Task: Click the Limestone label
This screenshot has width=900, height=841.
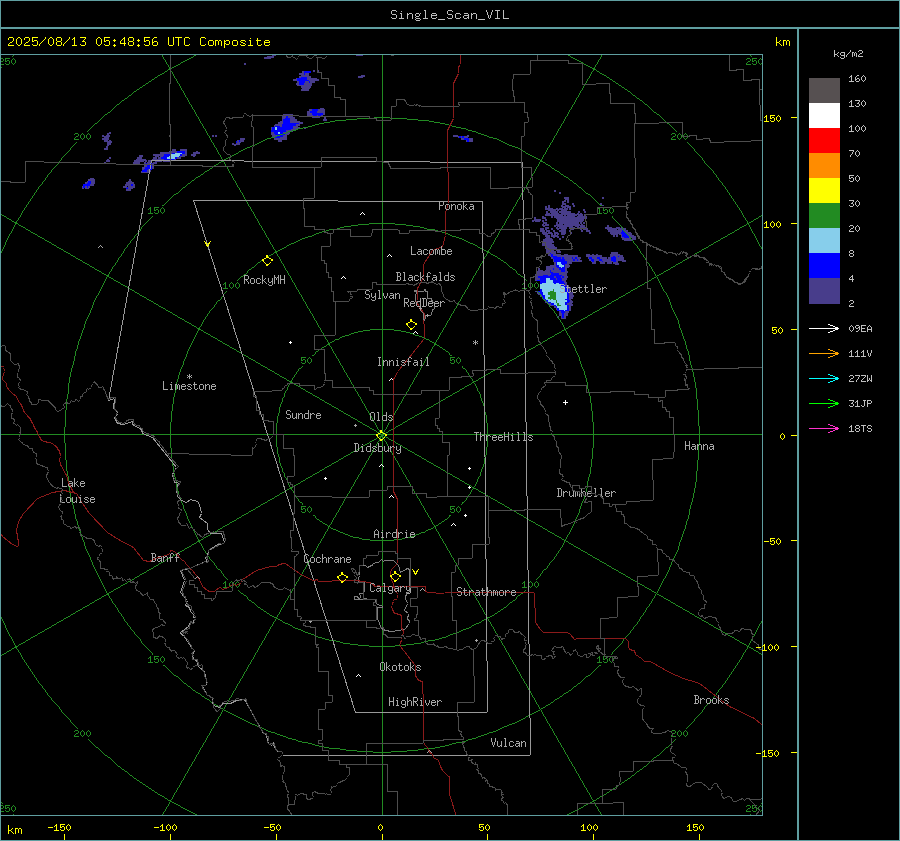Action: coord(189,386)
